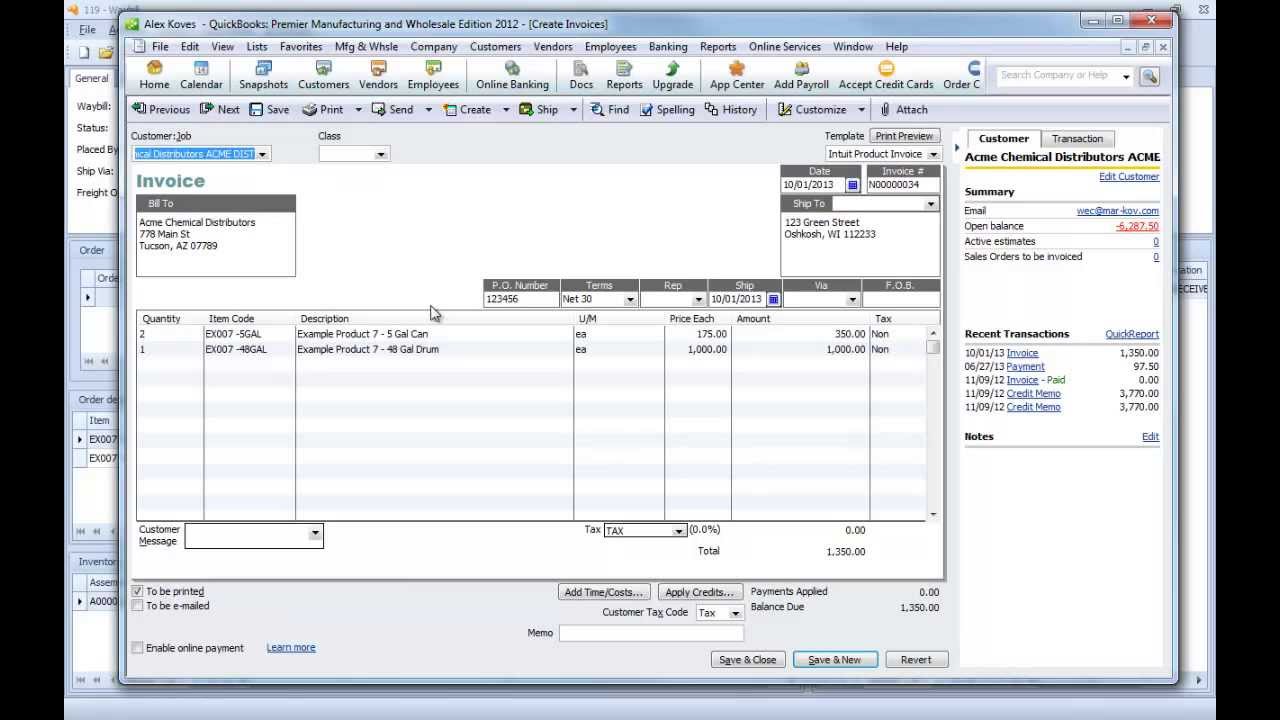
Task: Open the Template dropdown
Action: coord(933,154)
